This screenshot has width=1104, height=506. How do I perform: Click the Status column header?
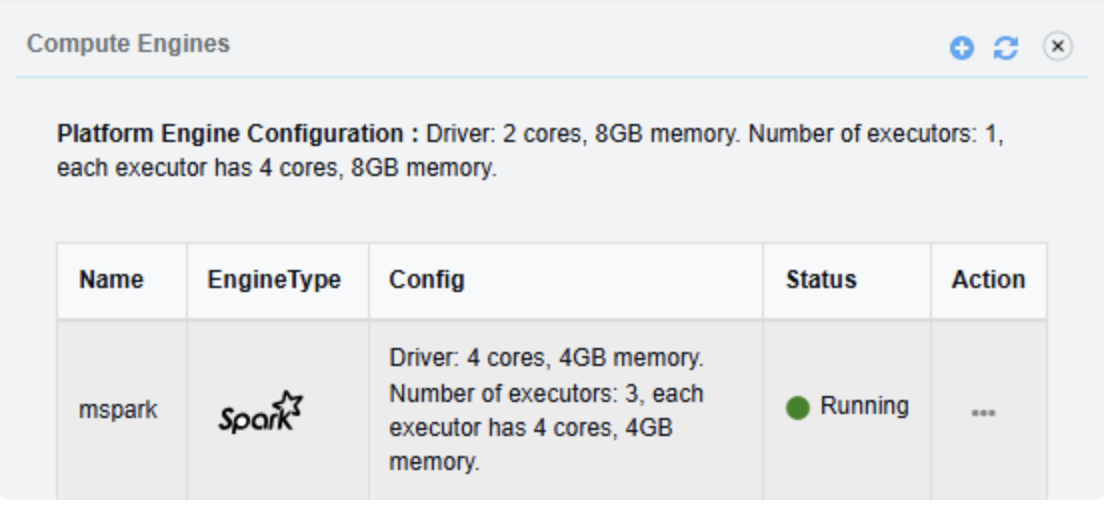coord(821,280)
